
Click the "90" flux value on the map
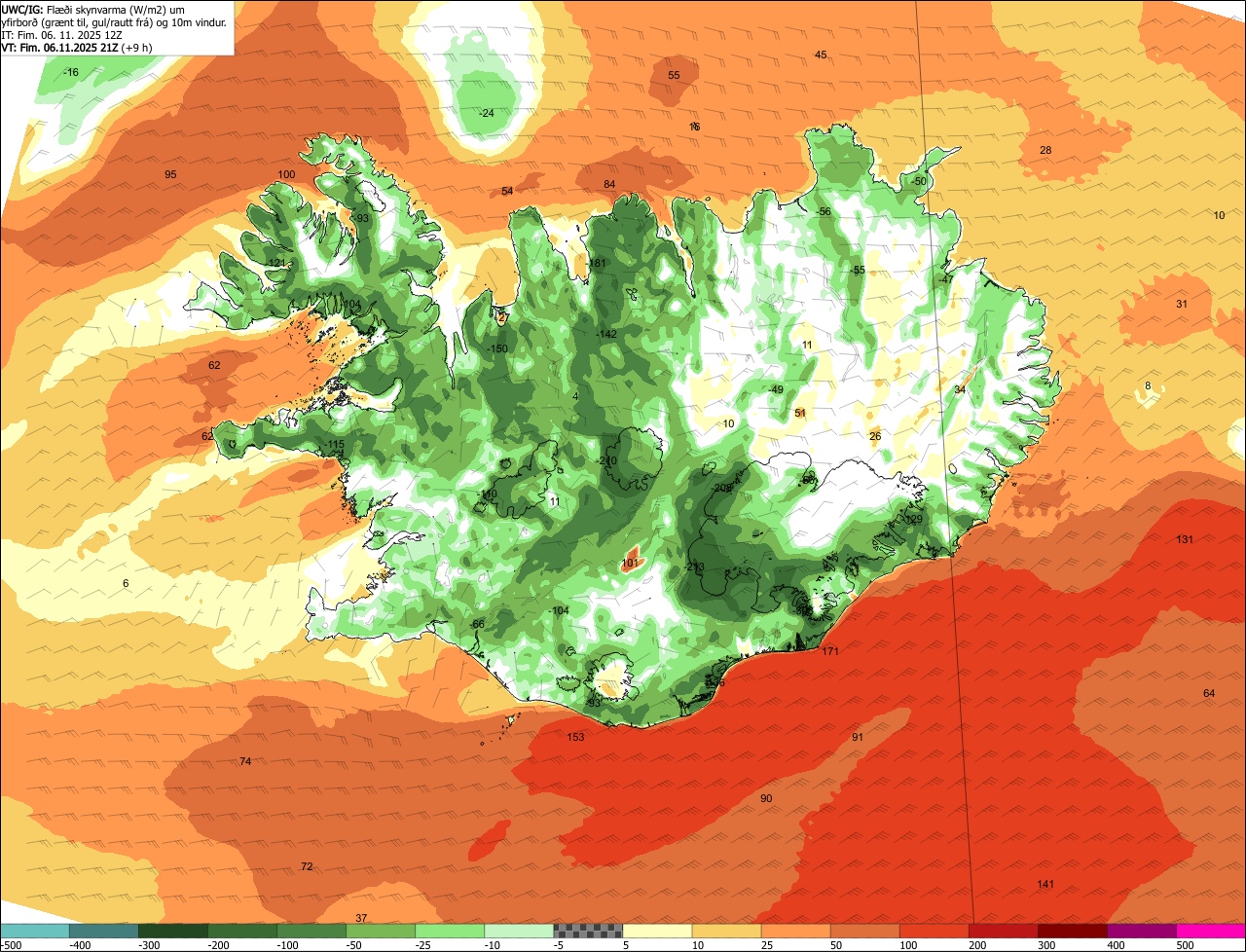(x=766, y=798)
